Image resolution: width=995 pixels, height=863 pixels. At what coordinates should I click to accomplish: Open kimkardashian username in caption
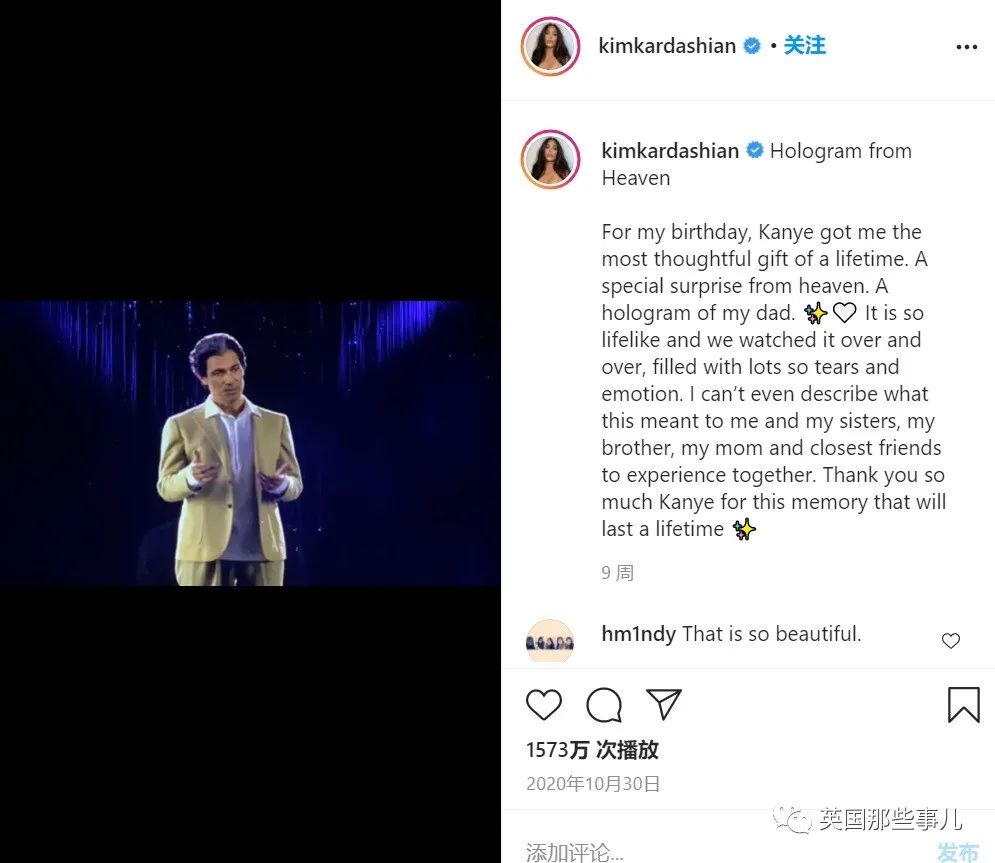[670, 151]
